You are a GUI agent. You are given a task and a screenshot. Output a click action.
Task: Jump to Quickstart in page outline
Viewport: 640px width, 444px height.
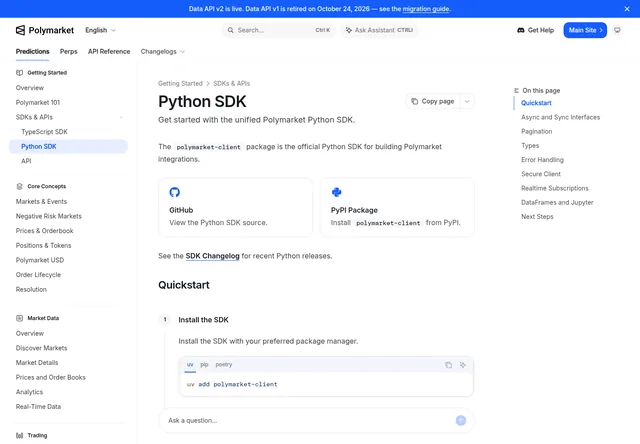(536, 103)
